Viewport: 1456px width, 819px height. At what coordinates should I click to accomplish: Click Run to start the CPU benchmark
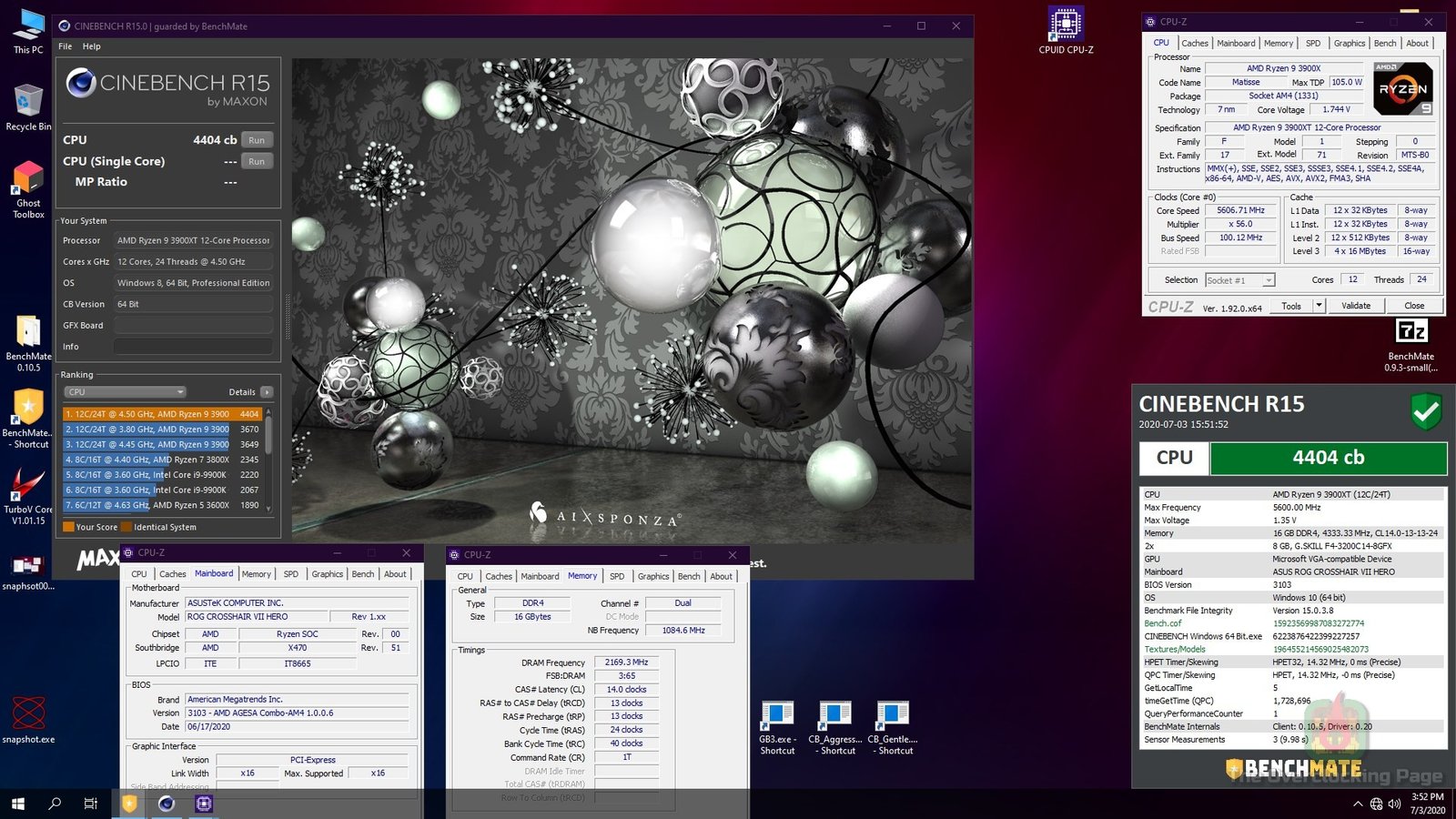coord(258,139)
